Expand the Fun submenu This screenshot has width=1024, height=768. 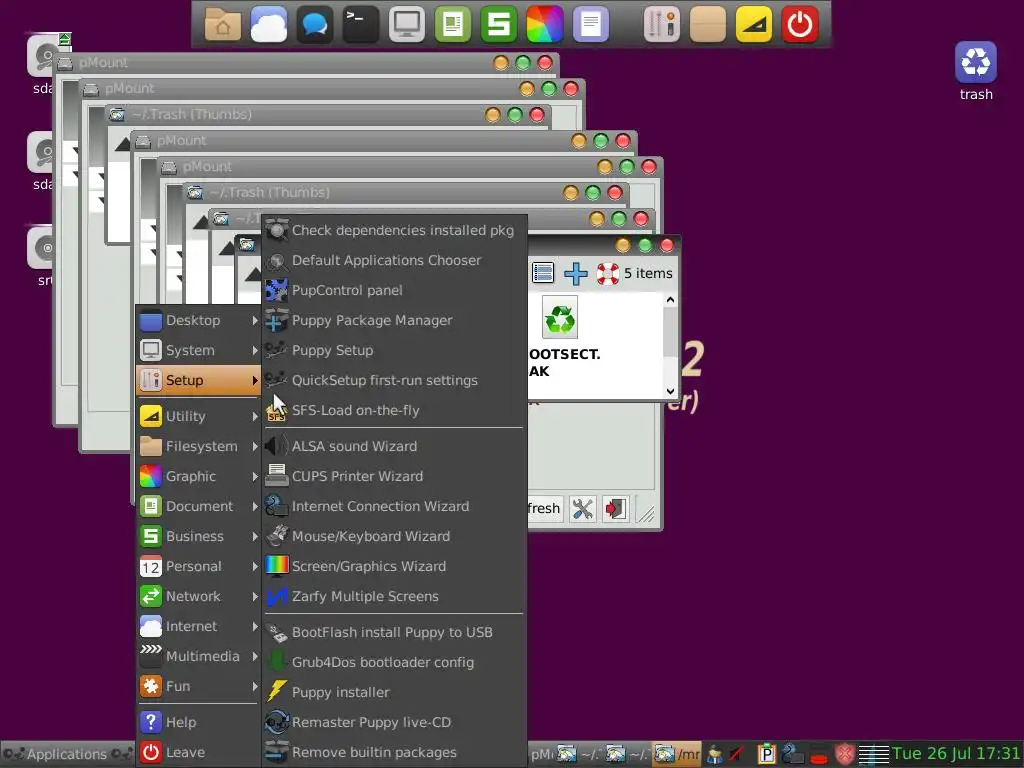[199, 686]
